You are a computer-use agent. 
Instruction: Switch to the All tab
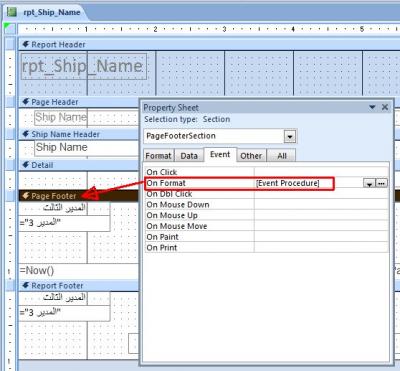point(282,156)
